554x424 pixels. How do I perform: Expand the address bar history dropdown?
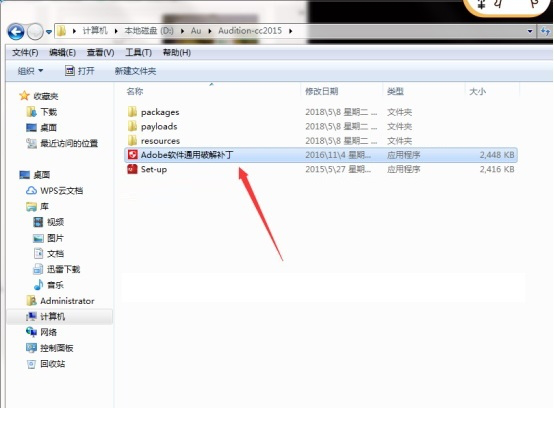pyautogui.click(x=530, y=31)
